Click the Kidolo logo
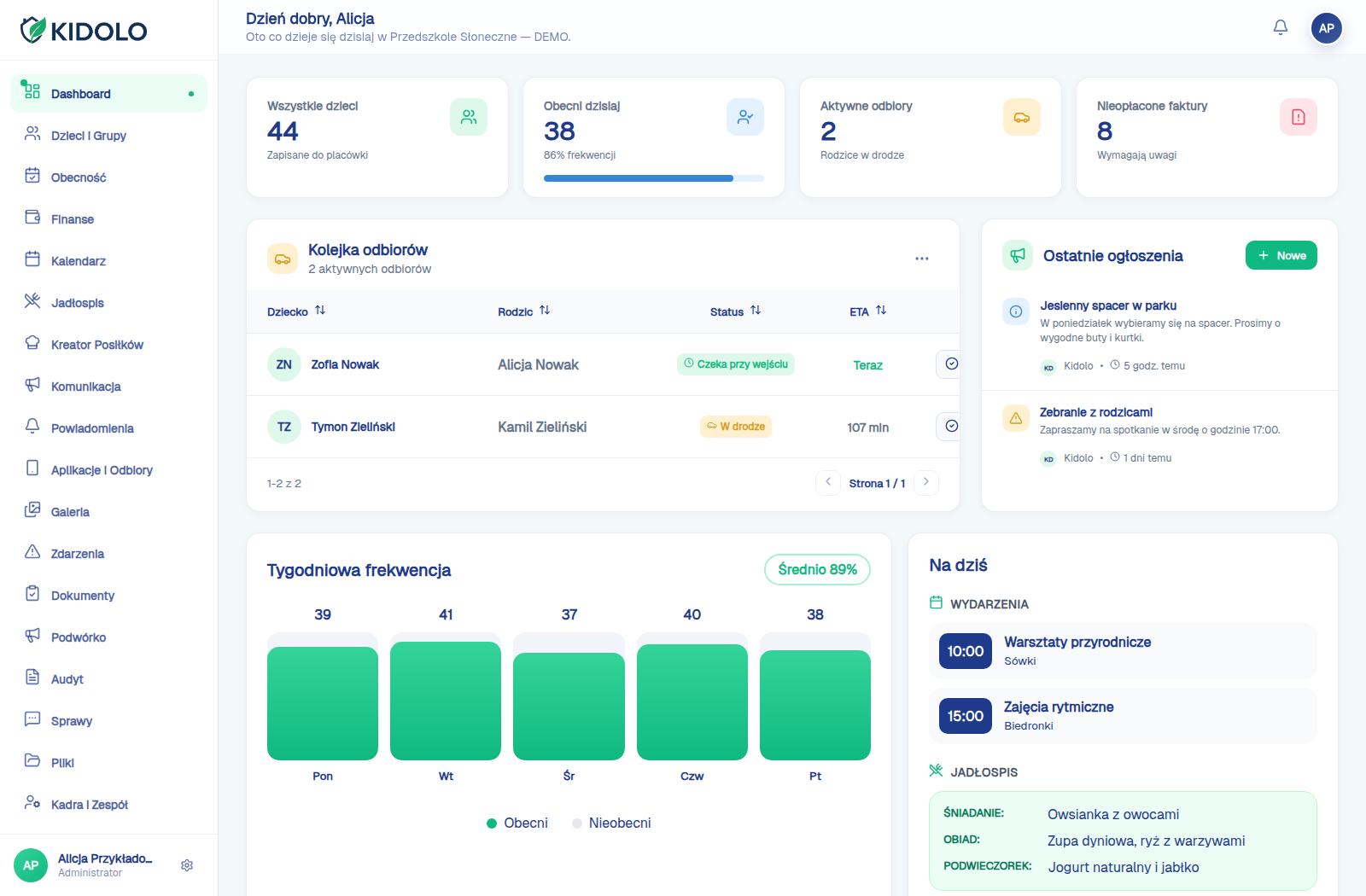 coord(84,31)
